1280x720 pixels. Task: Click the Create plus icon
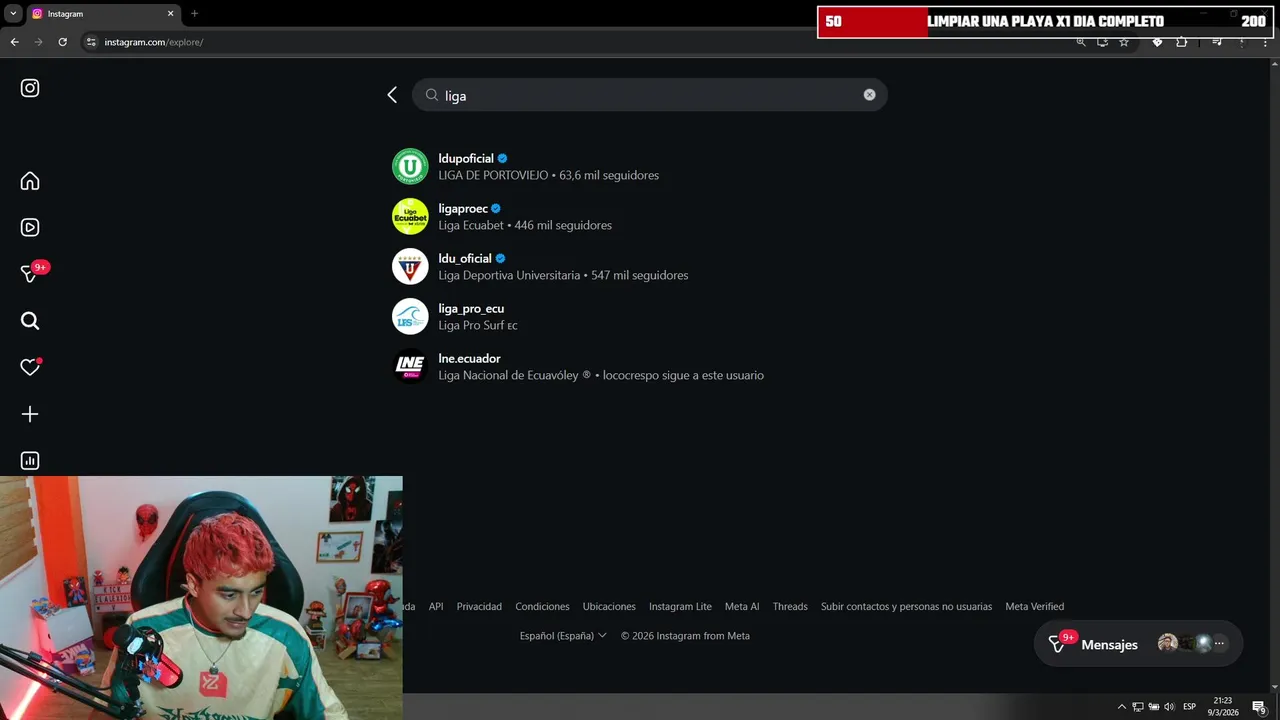[30, 414]
